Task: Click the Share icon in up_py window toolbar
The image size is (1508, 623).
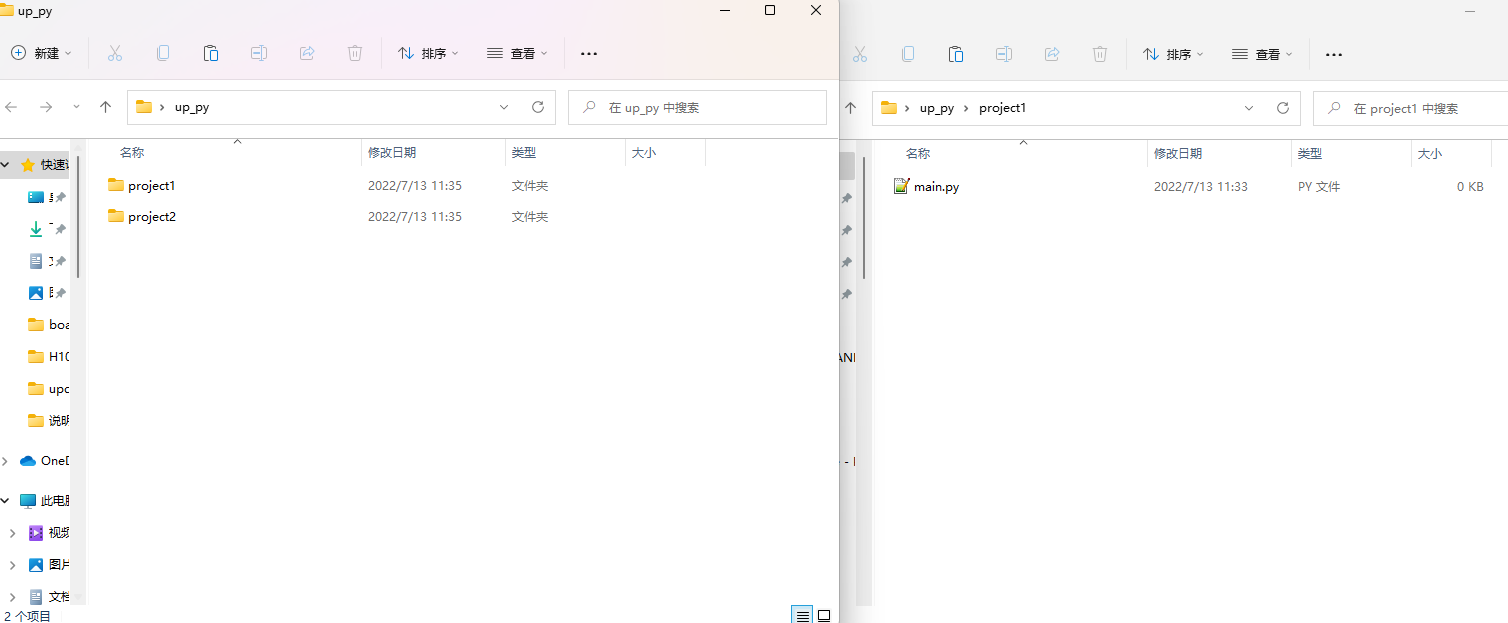Action: coord(307,53)
